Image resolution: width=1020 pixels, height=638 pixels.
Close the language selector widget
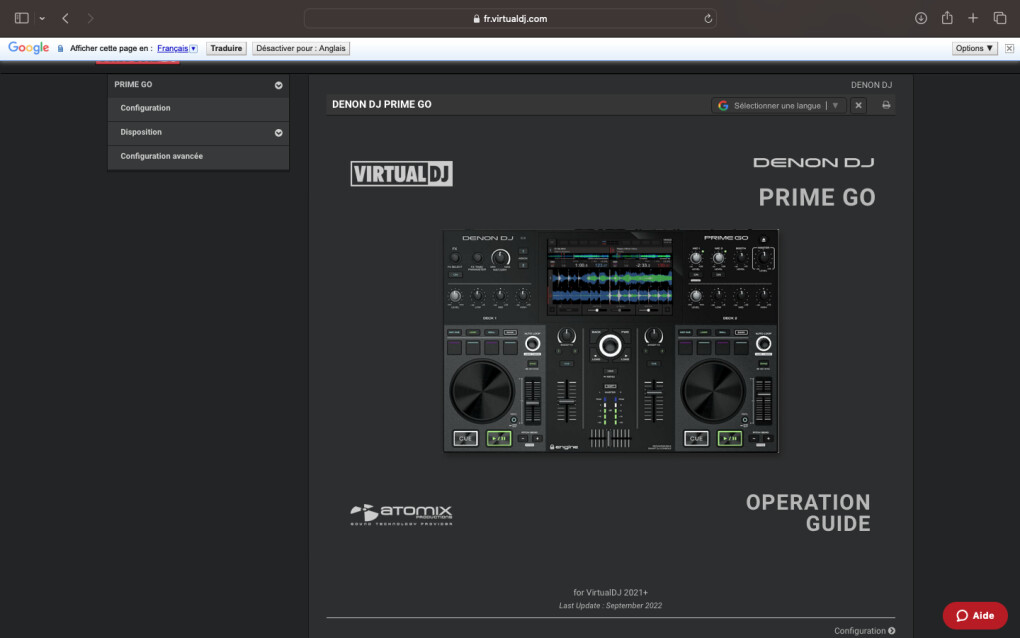858,105
